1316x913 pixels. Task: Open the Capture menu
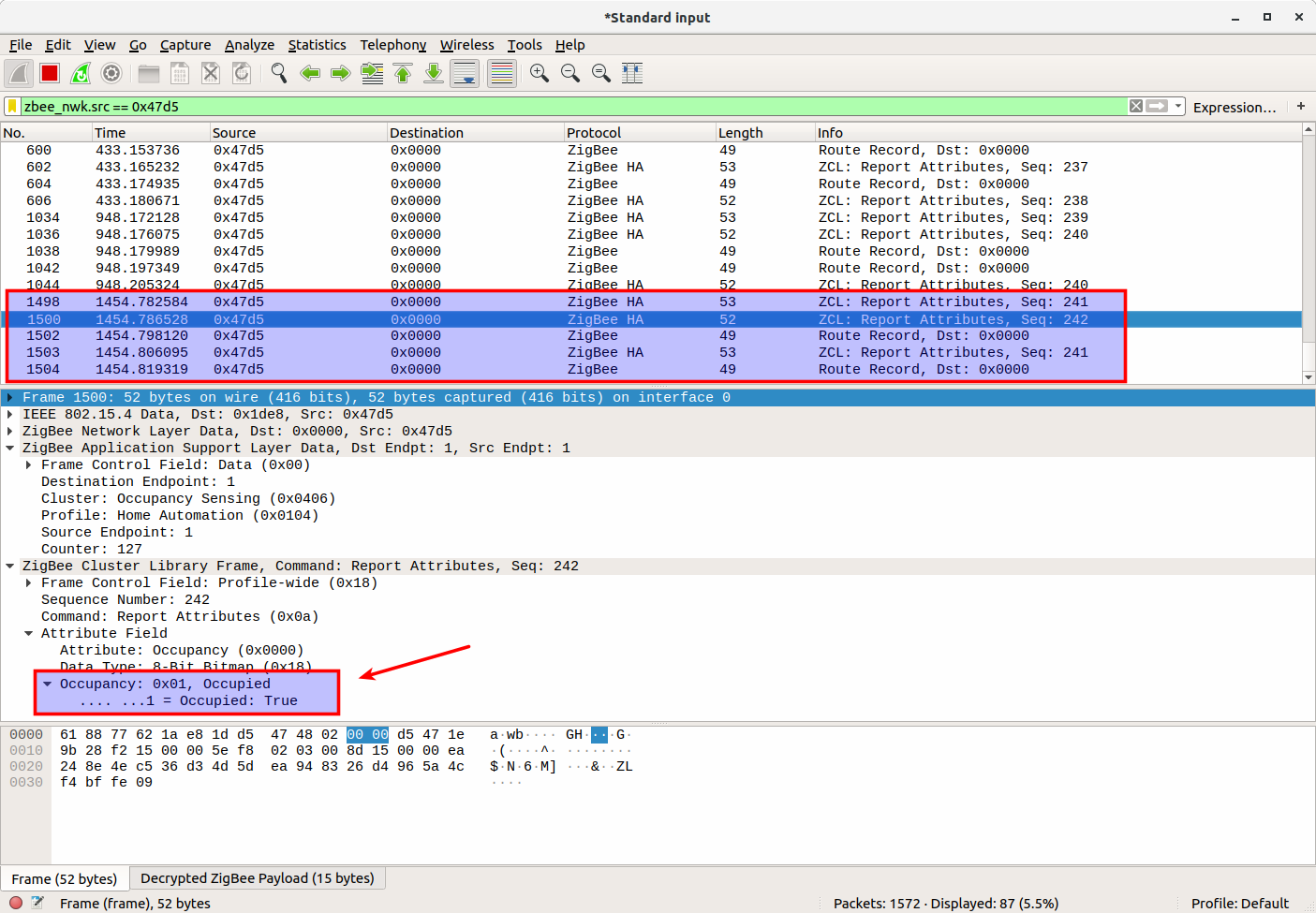[x=185, y=45]
